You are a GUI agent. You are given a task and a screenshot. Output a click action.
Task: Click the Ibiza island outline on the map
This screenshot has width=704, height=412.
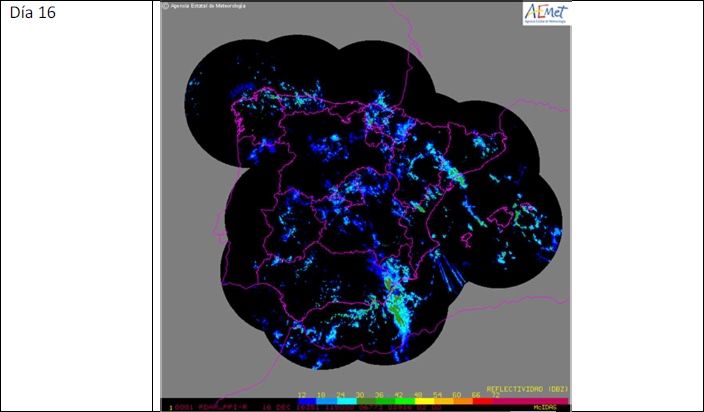click(467, 239)
